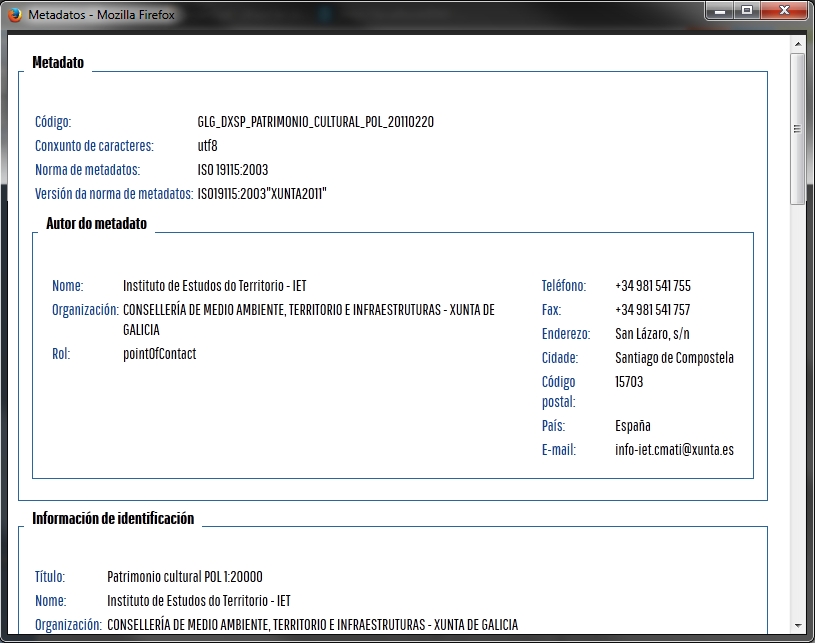This screenshot has height=643, width=815.
Task: Click the Firefox icon in title bar
Action: pos(15,15)
